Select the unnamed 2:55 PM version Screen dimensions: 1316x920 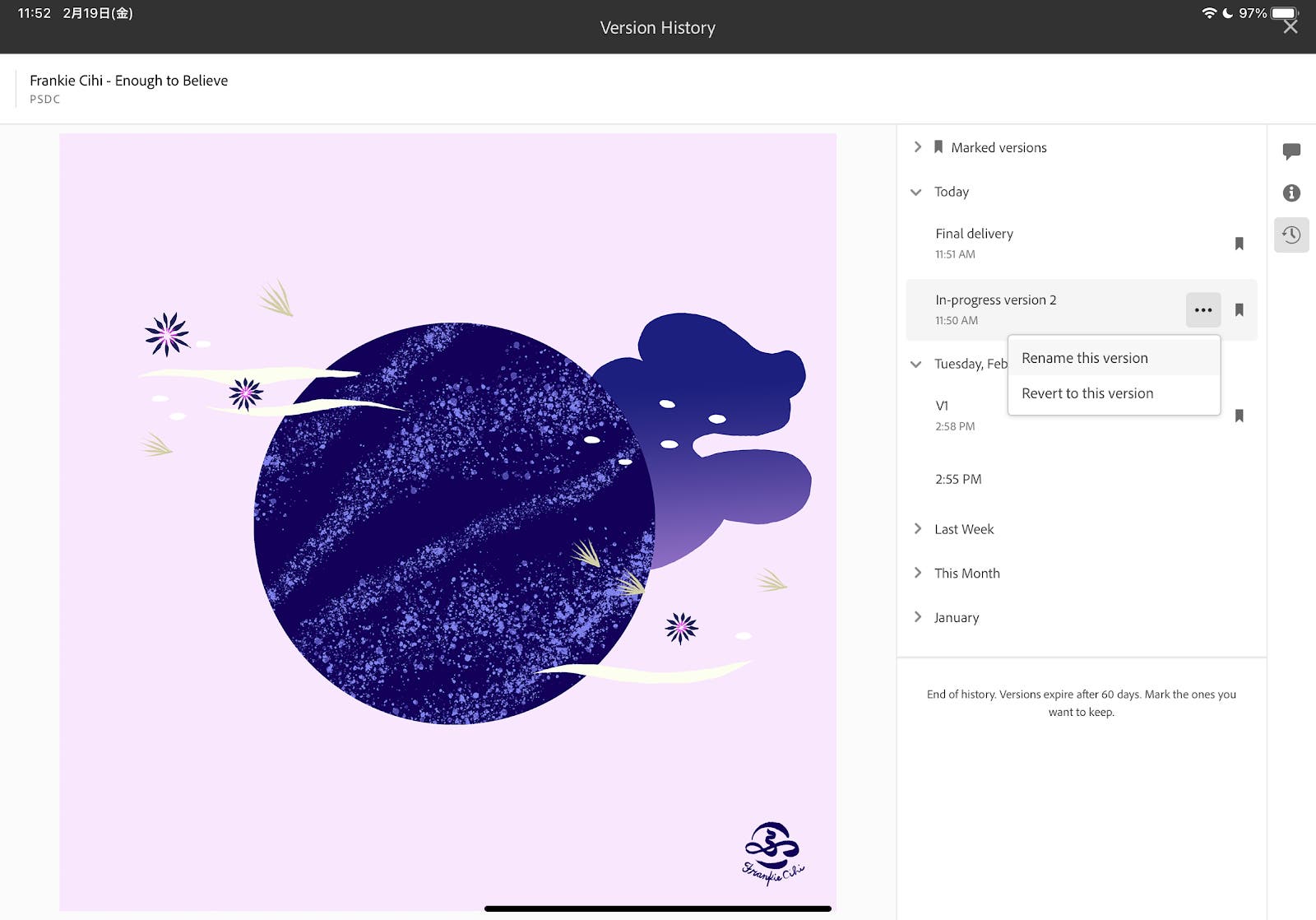[x=958, y=479]
